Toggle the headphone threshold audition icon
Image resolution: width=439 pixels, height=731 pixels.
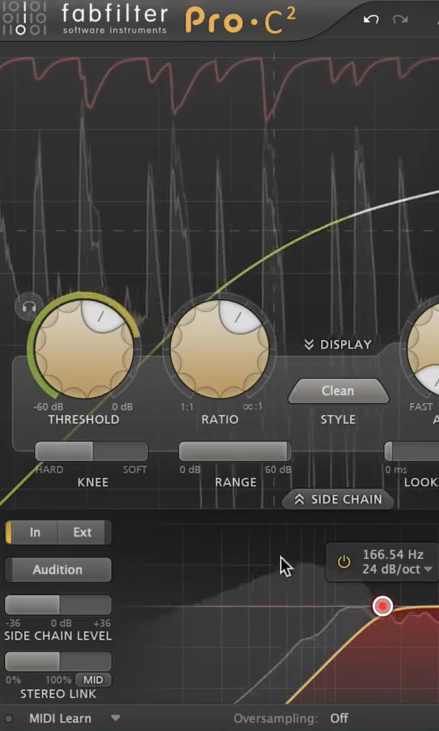29,307
